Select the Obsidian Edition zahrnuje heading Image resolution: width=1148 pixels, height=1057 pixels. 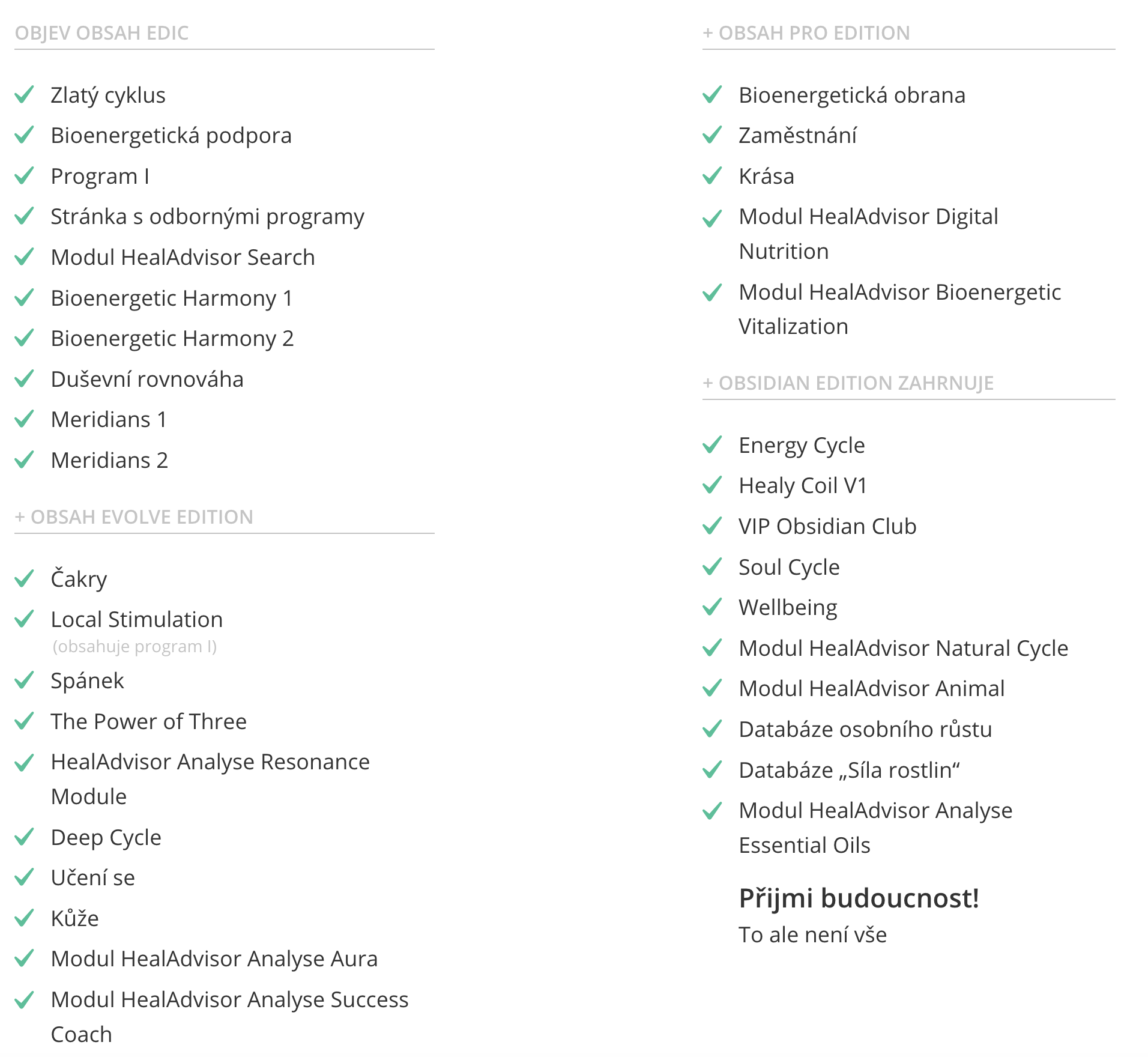pos(848,383)
